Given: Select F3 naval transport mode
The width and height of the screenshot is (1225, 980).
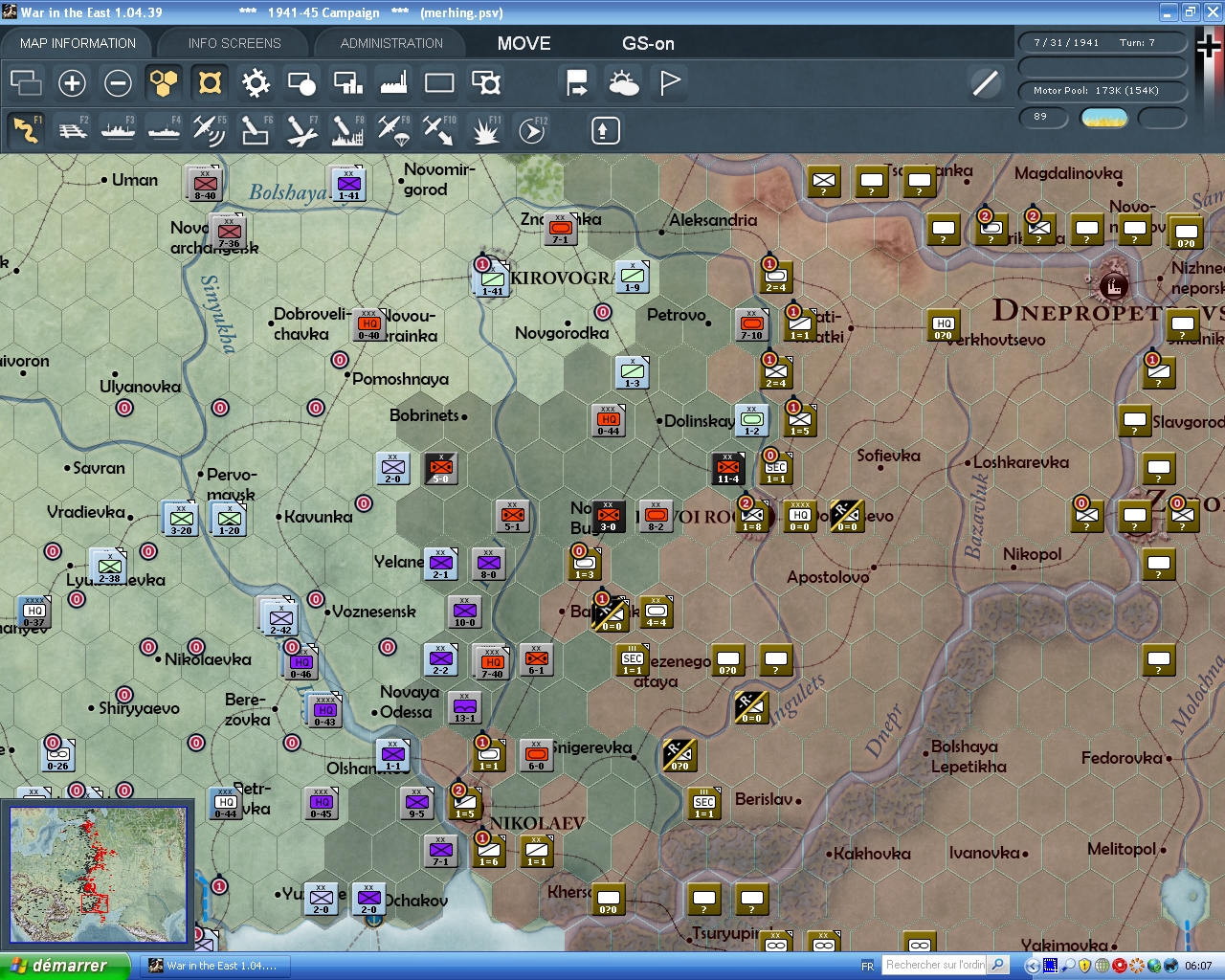Looking at the screenshot, I should click(x=118, y=129).
